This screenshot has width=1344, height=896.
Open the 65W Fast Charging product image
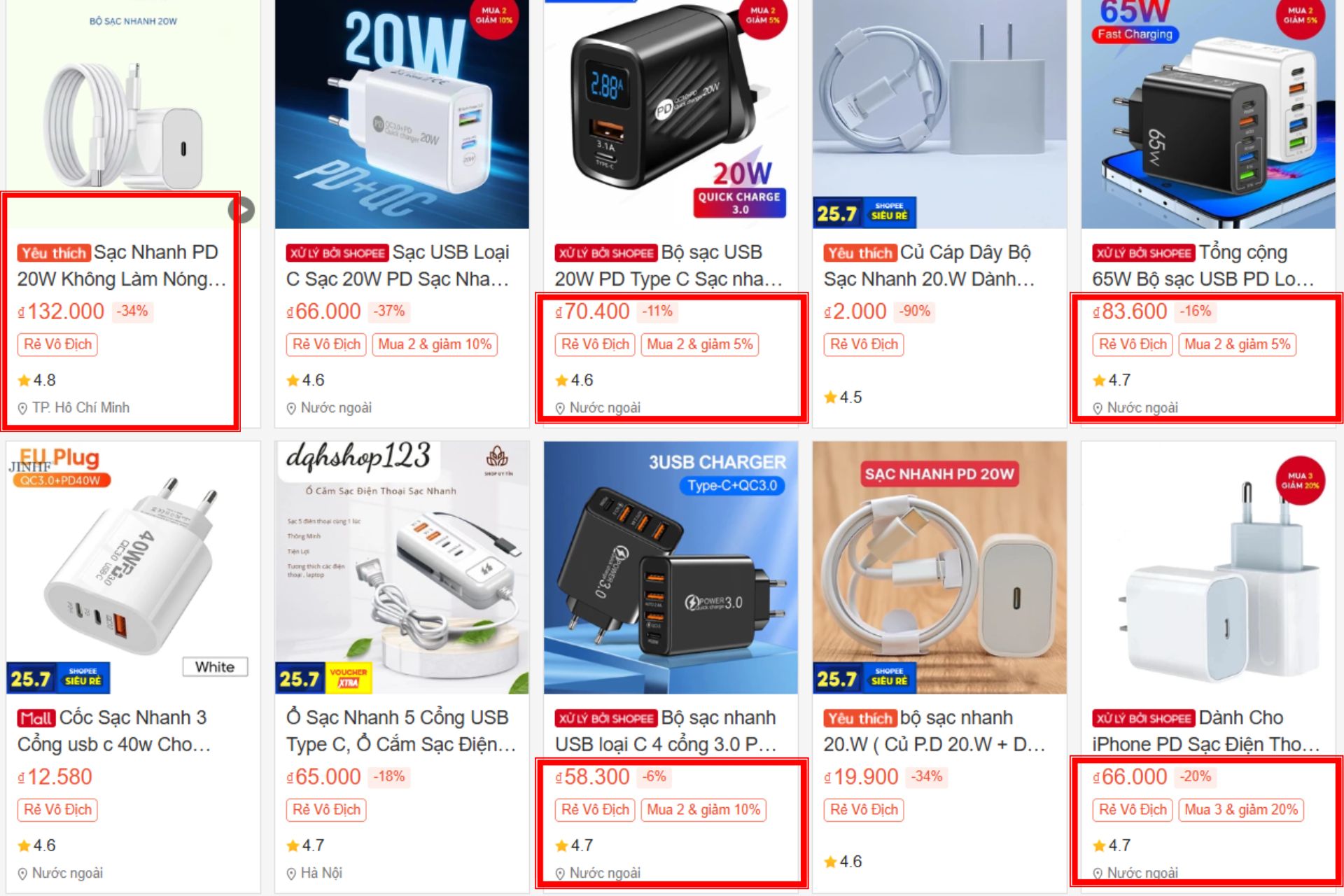(x=1208, y=114)
